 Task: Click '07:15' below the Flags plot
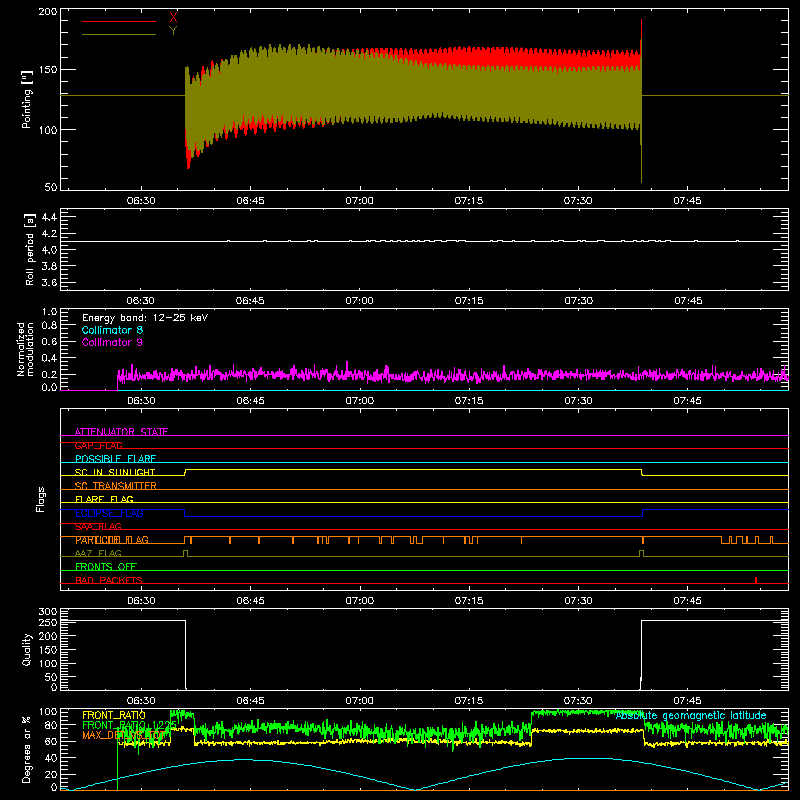coord(469,601)
